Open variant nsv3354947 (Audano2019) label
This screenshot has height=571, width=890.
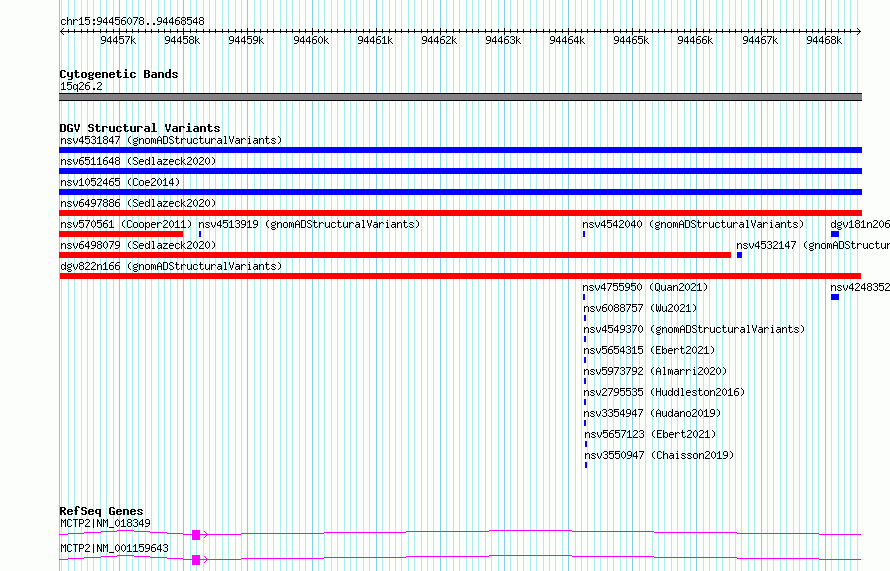pos(652,413)
